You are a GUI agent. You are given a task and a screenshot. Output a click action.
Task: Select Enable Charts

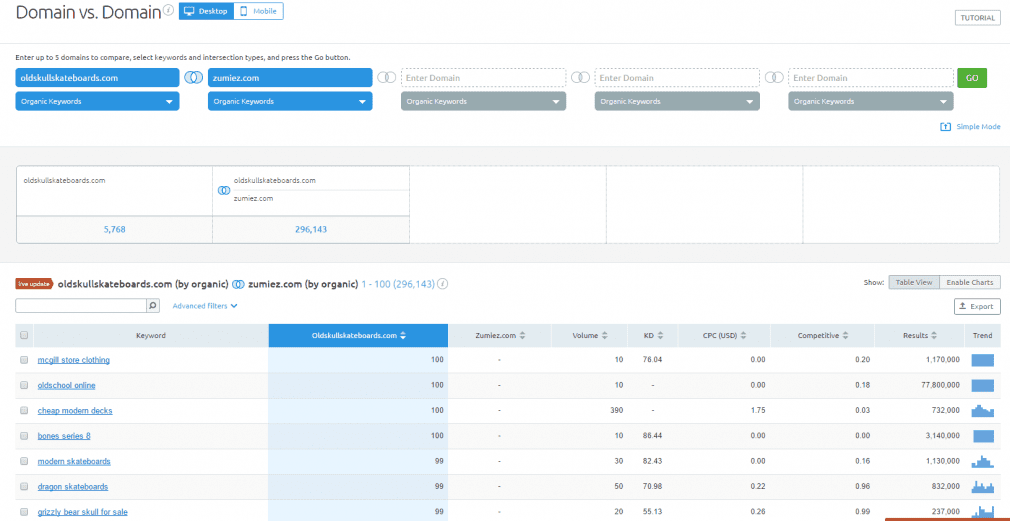pyautogui.click(x=970, y=282)
